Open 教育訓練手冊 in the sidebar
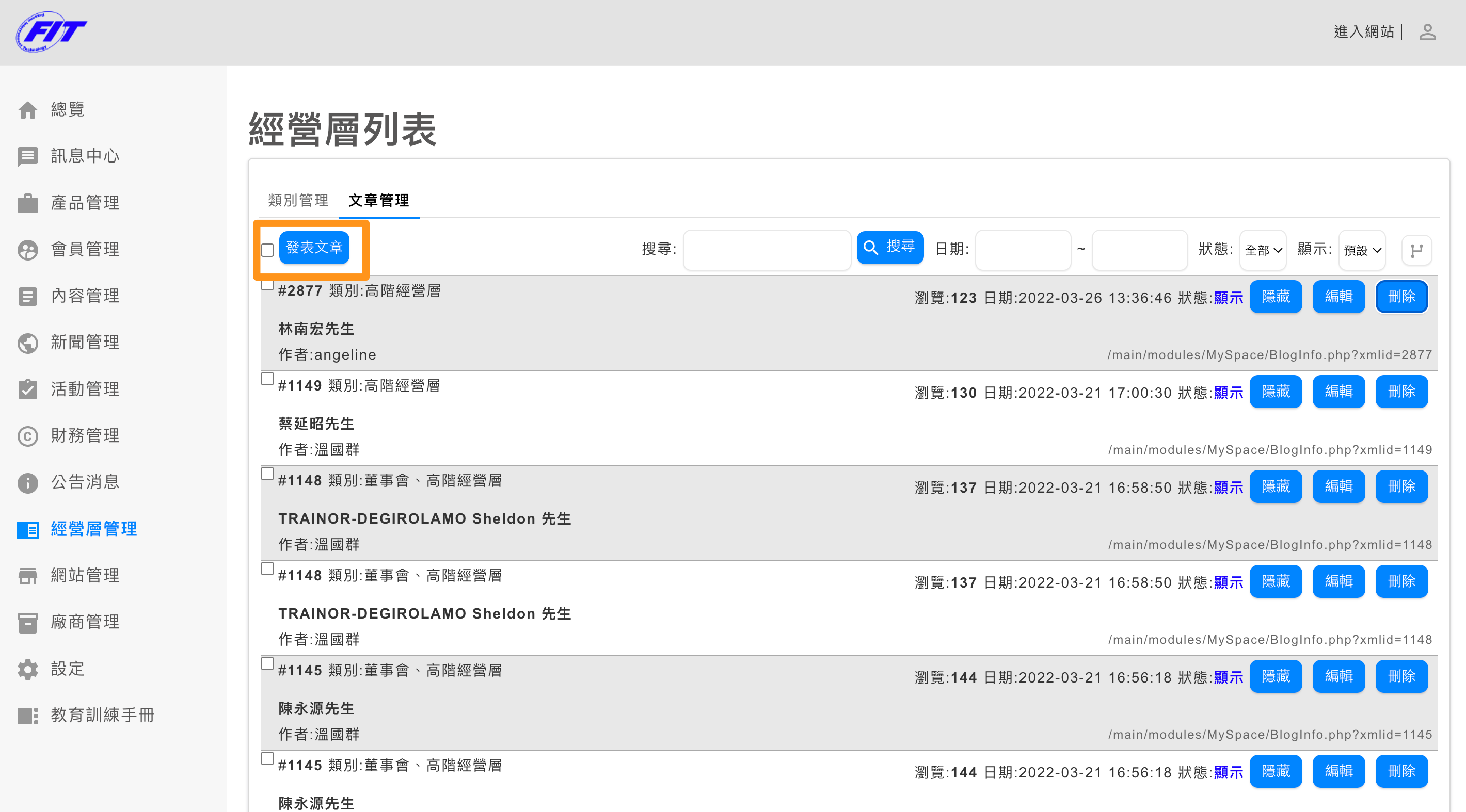Image resolution: width=1466 pixels, height=812 pixels. tap(103, 716)
